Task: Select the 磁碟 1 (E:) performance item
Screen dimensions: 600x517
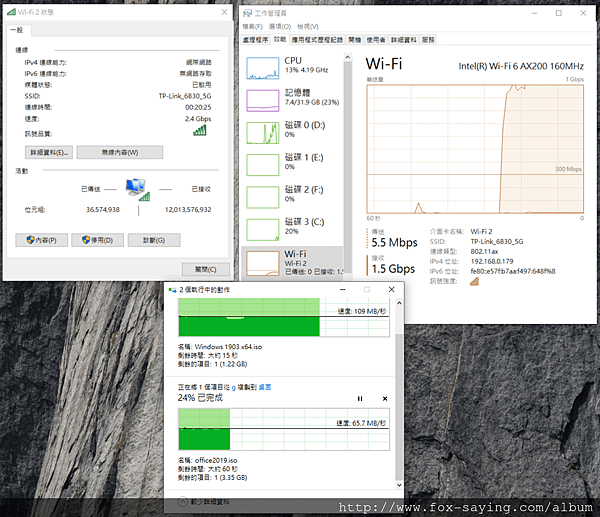Action: click(293, 165)
